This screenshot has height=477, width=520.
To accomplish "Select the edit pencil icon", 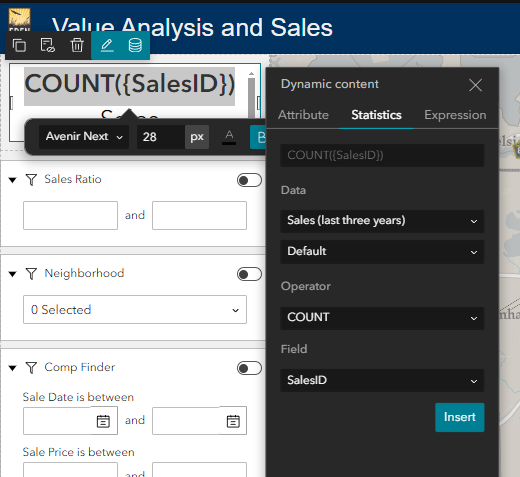I will [x=107, y=45].
